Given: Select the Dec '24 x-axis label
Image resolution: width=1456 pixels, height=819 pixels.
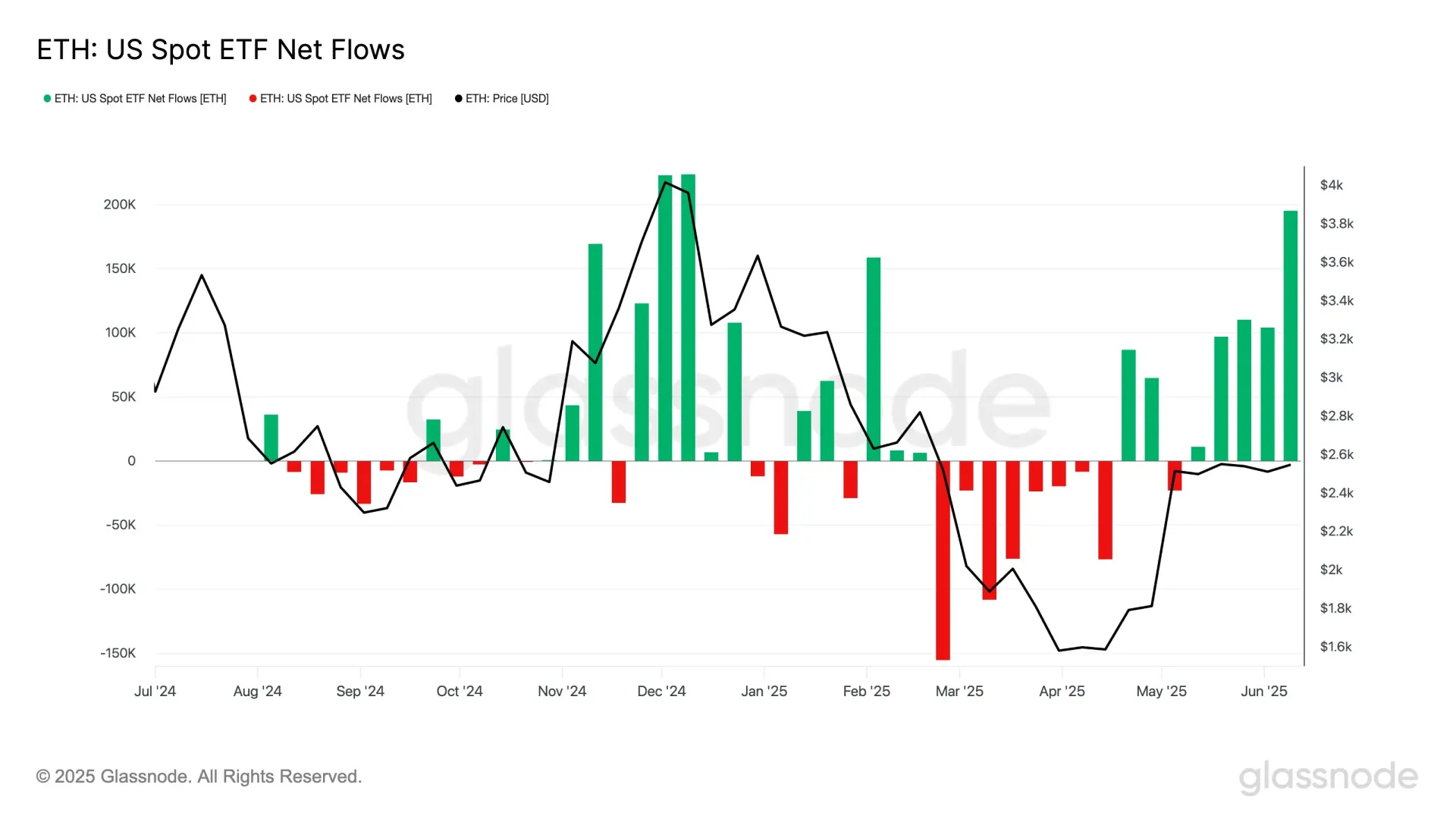Looking at the screenshot, I should [x=661, y=691].
